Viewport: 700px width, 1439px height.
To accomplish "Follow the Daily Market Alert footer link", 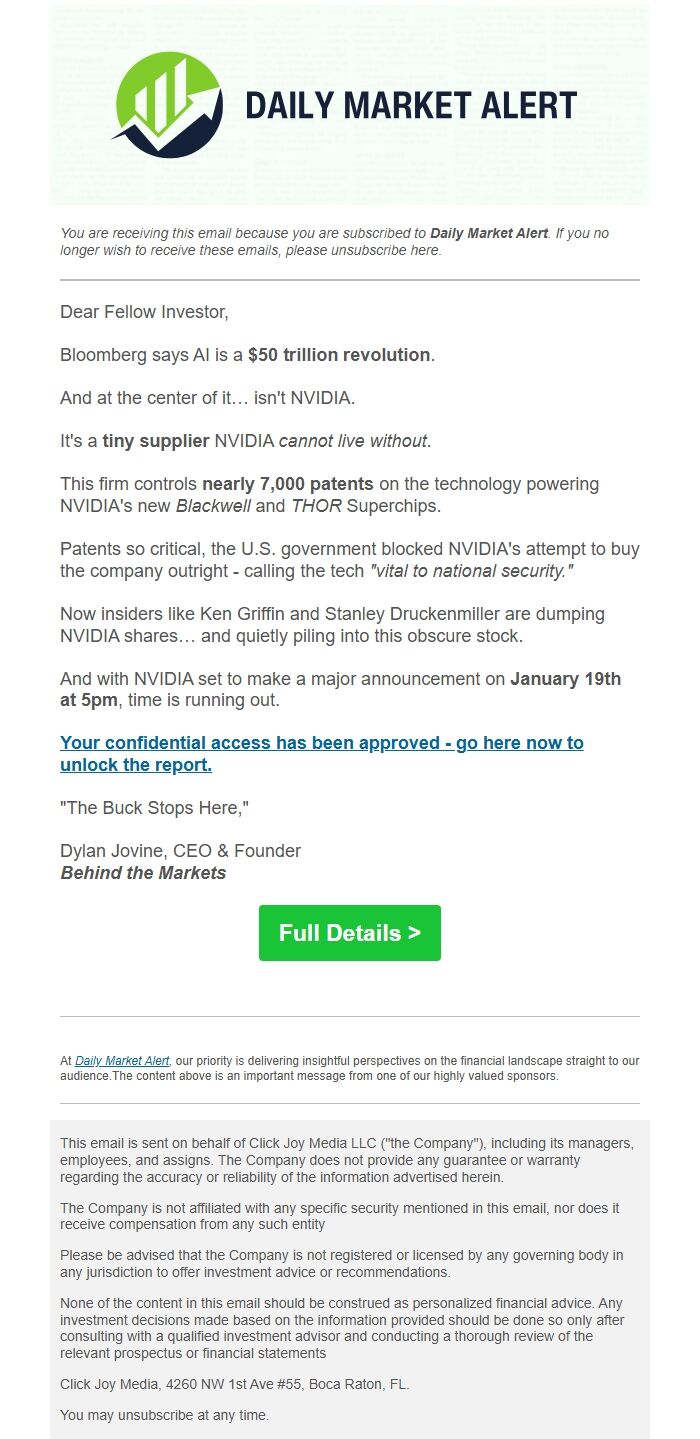I will 120,1060.
